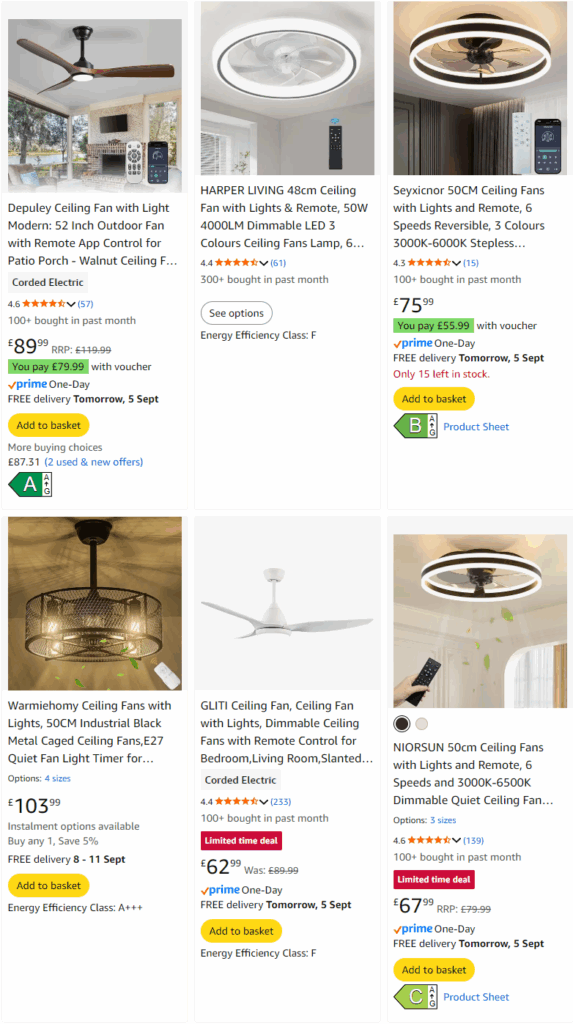Image resolution: width=573 pixels, height=1024 pixels.
Task: Expand rating breakdown chevron for Depuley fan
Action: coord(71,304)
